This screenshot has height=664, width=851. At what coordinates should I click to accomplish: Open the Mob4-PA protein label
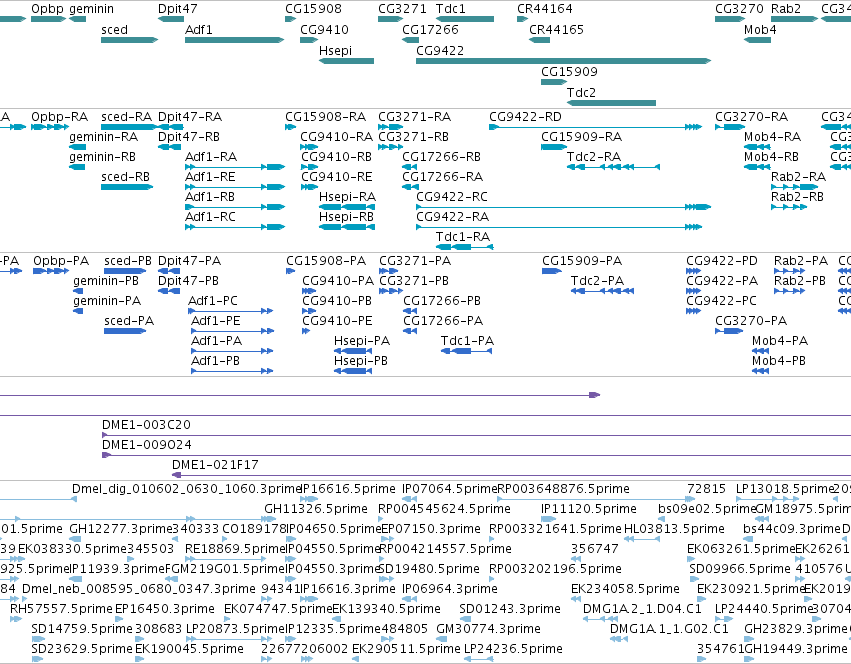tap(780, 341)
